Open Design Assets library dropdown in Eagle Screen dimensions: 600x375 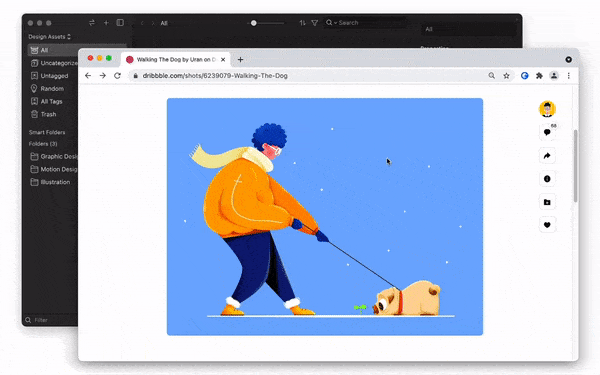click(49, 37)
